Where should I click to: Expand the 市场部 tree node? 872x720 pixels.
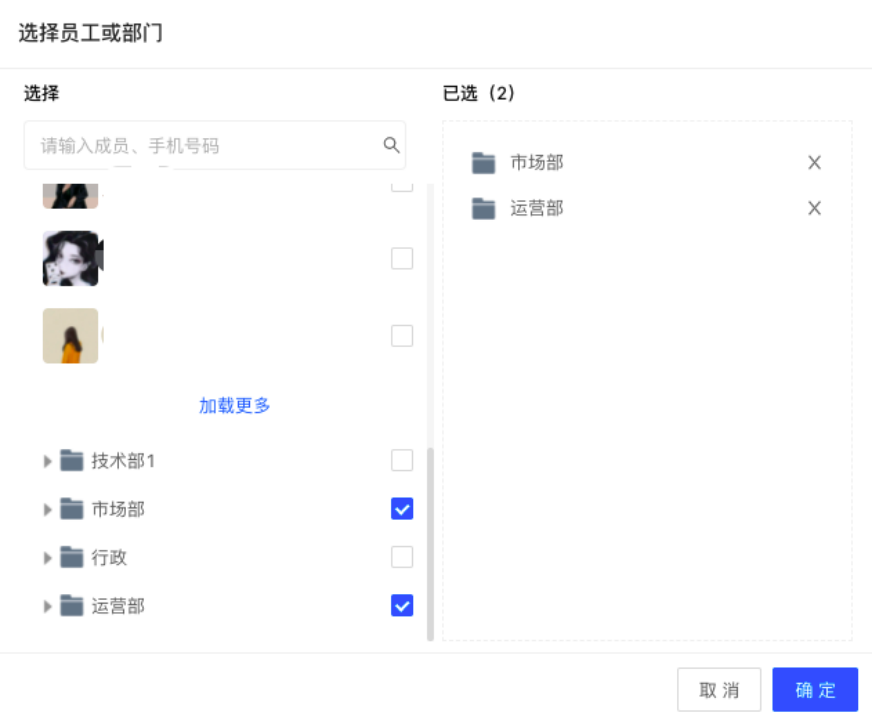coord(47,509)
